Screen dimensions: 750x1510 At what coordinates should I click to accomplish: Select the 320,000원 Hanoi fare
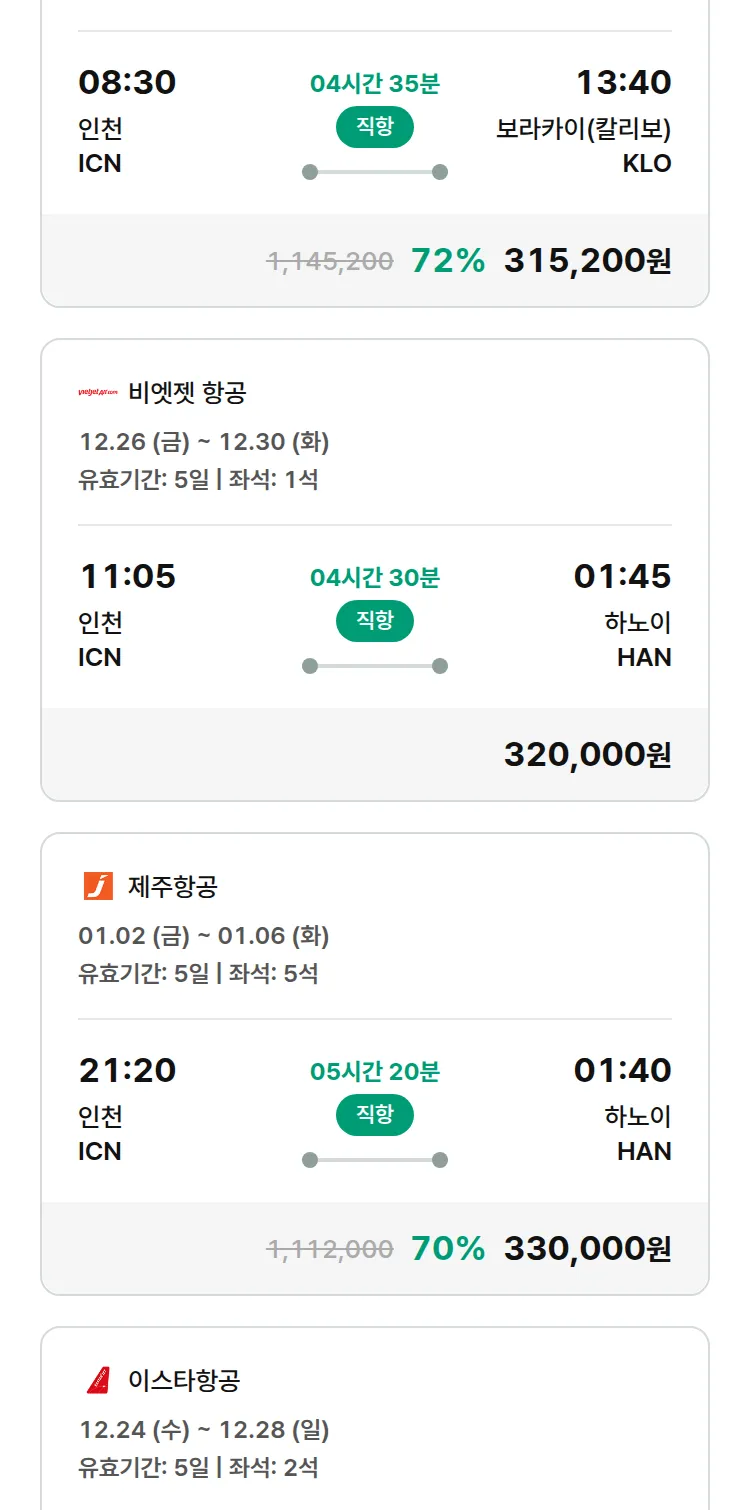tap(587, 755)
